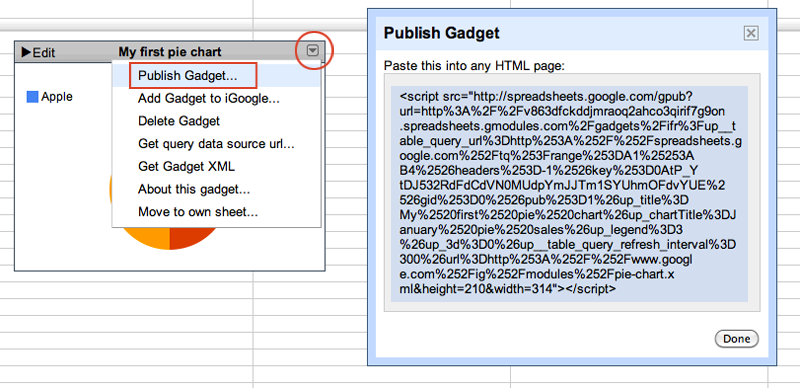This screenshot has height=388, width=800.
Task: Select Add Gadget to iGoogle...
Action: 209,99
